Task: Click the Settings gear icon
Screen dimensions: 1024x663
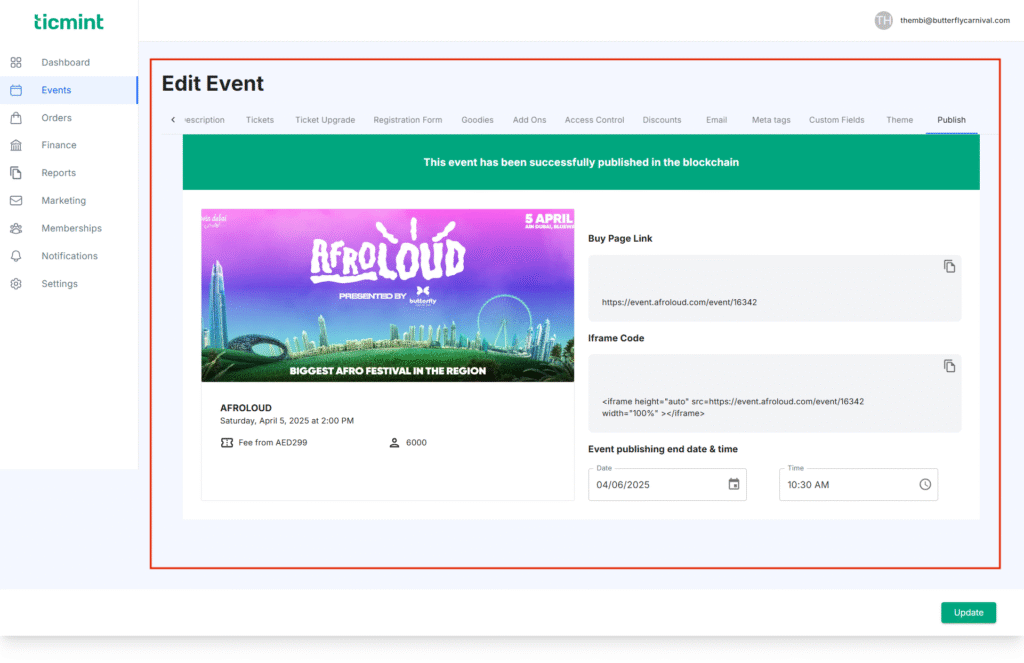Action: [x=16, y=283]
